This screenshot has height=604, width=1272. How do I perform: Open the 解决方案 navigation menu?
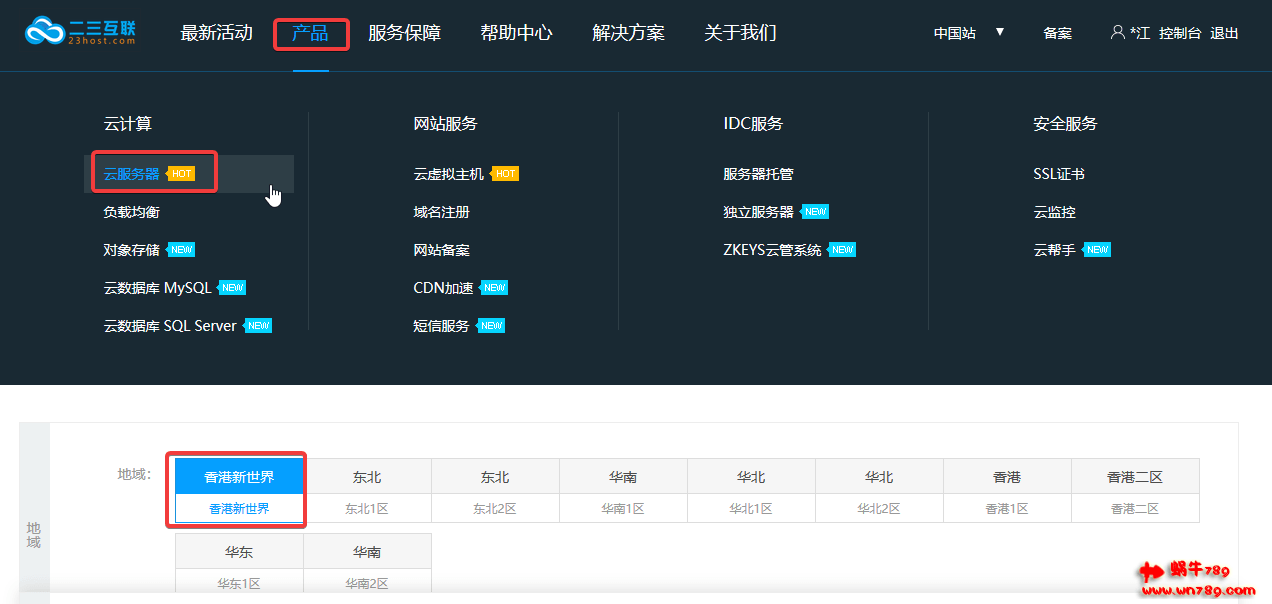pyautogui.click(x=628, y=33)
